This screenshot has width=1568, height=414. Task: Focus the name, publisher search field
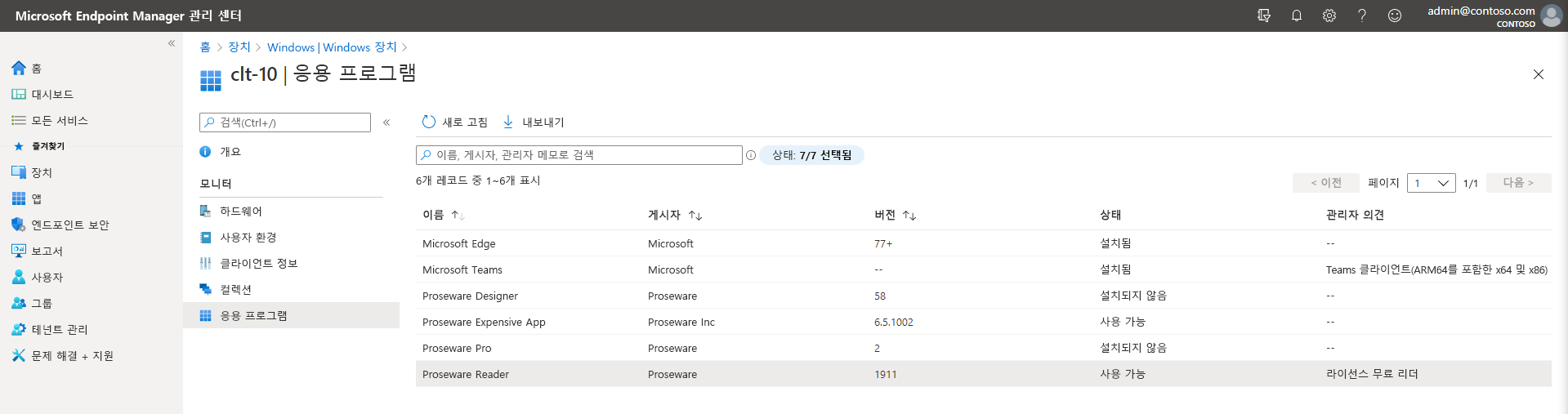point(579,155)
